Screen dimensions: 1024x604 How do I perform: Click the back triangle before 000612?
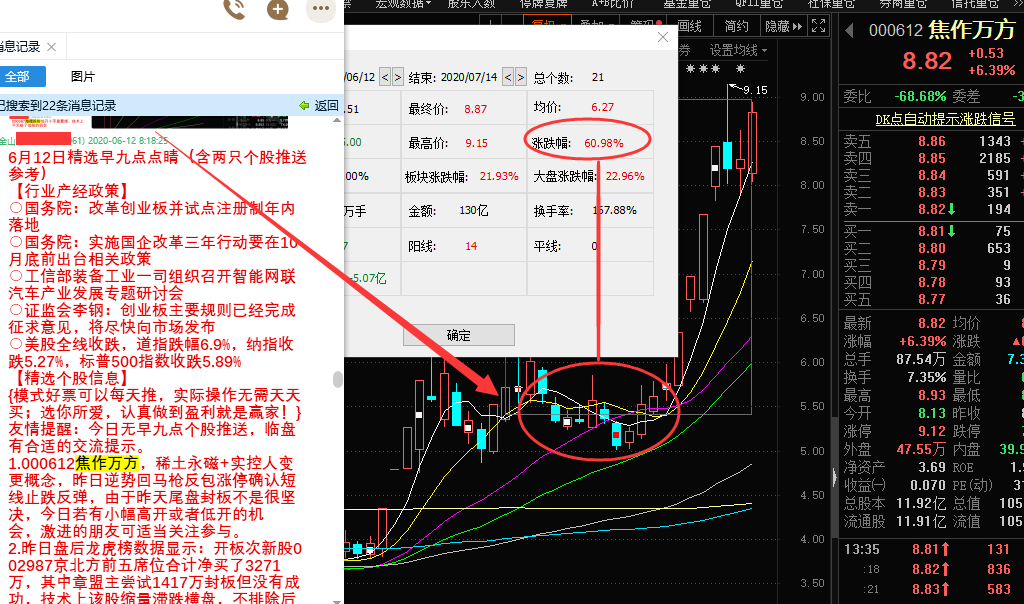click(x=849, y=30)
